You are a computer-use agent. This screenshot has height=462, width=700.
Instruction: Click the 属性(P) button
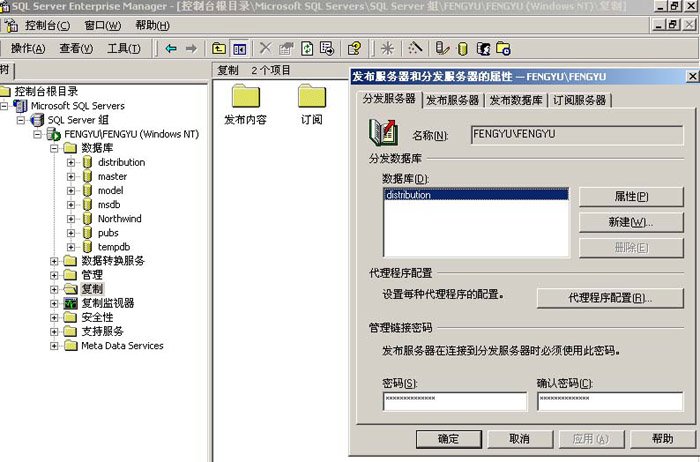pyautogui.click(x=631, y=196)
